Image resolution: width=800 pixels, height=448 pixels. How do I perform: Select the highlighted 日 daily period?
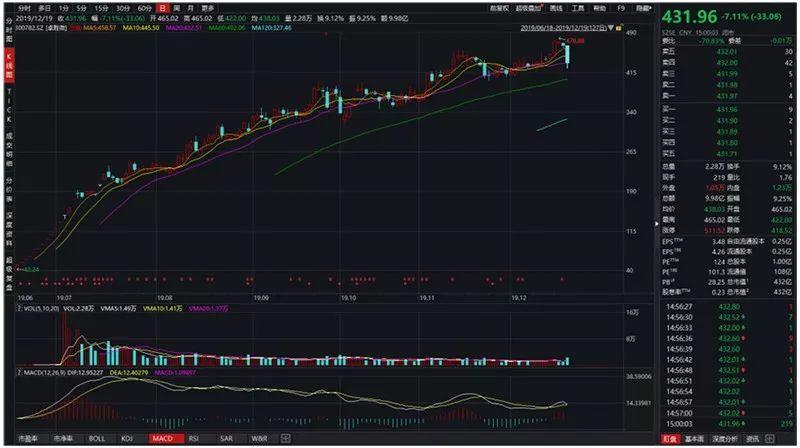point(162,9)
